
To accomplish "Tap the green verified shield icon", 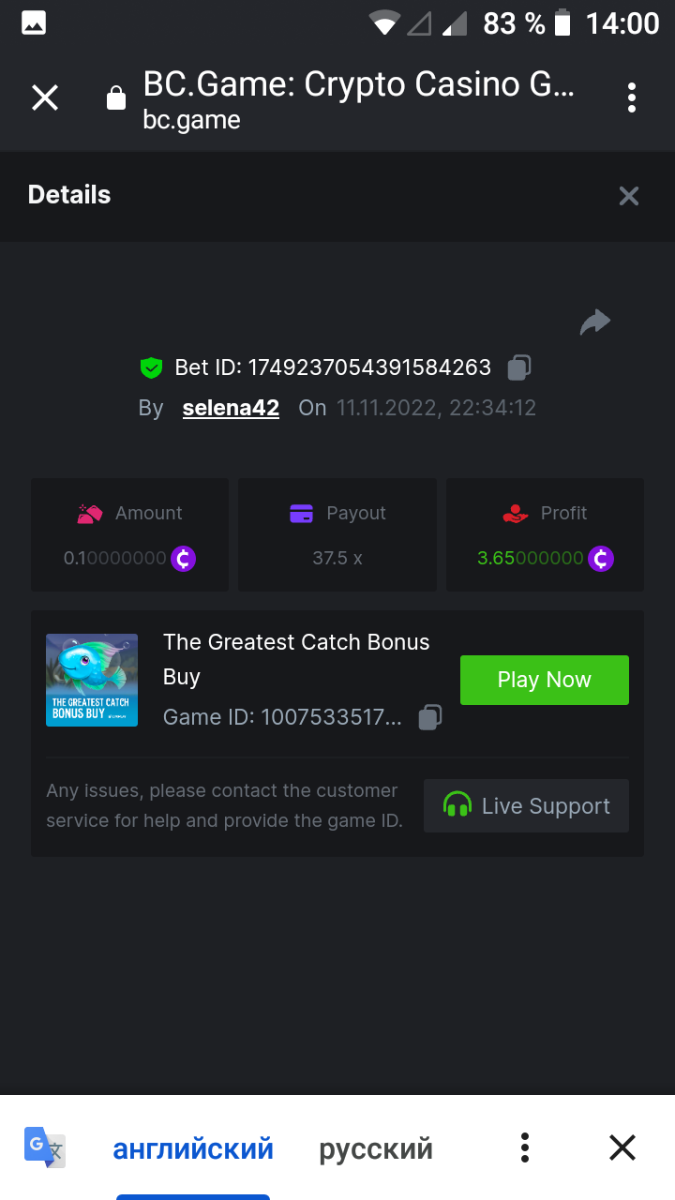I will tap(151, 368).
